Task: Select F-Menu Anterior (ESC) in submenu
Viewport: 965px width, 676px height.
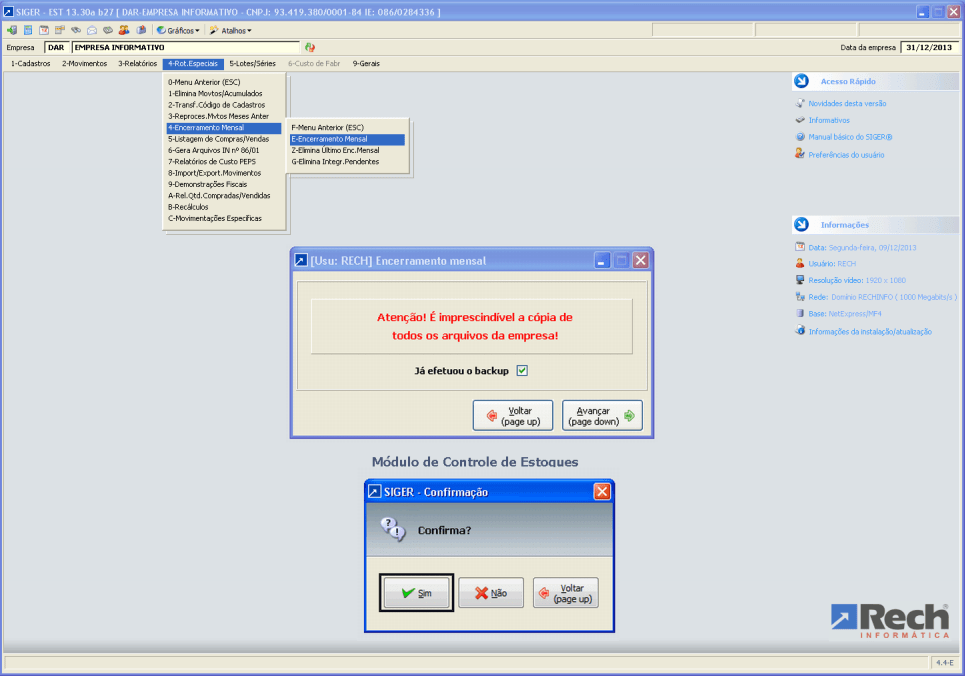Action: pyautogui.click(x=347, y=127)
